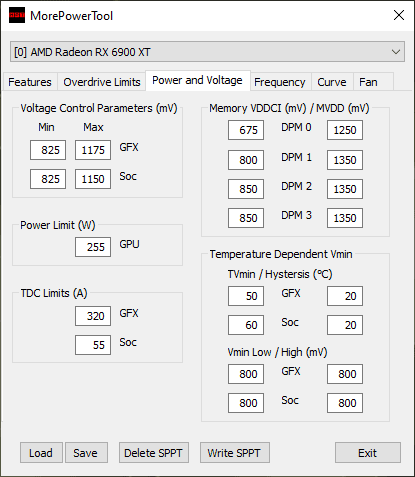
Task: Click the DPM 2 MVDD field
Action: (345, 189)
